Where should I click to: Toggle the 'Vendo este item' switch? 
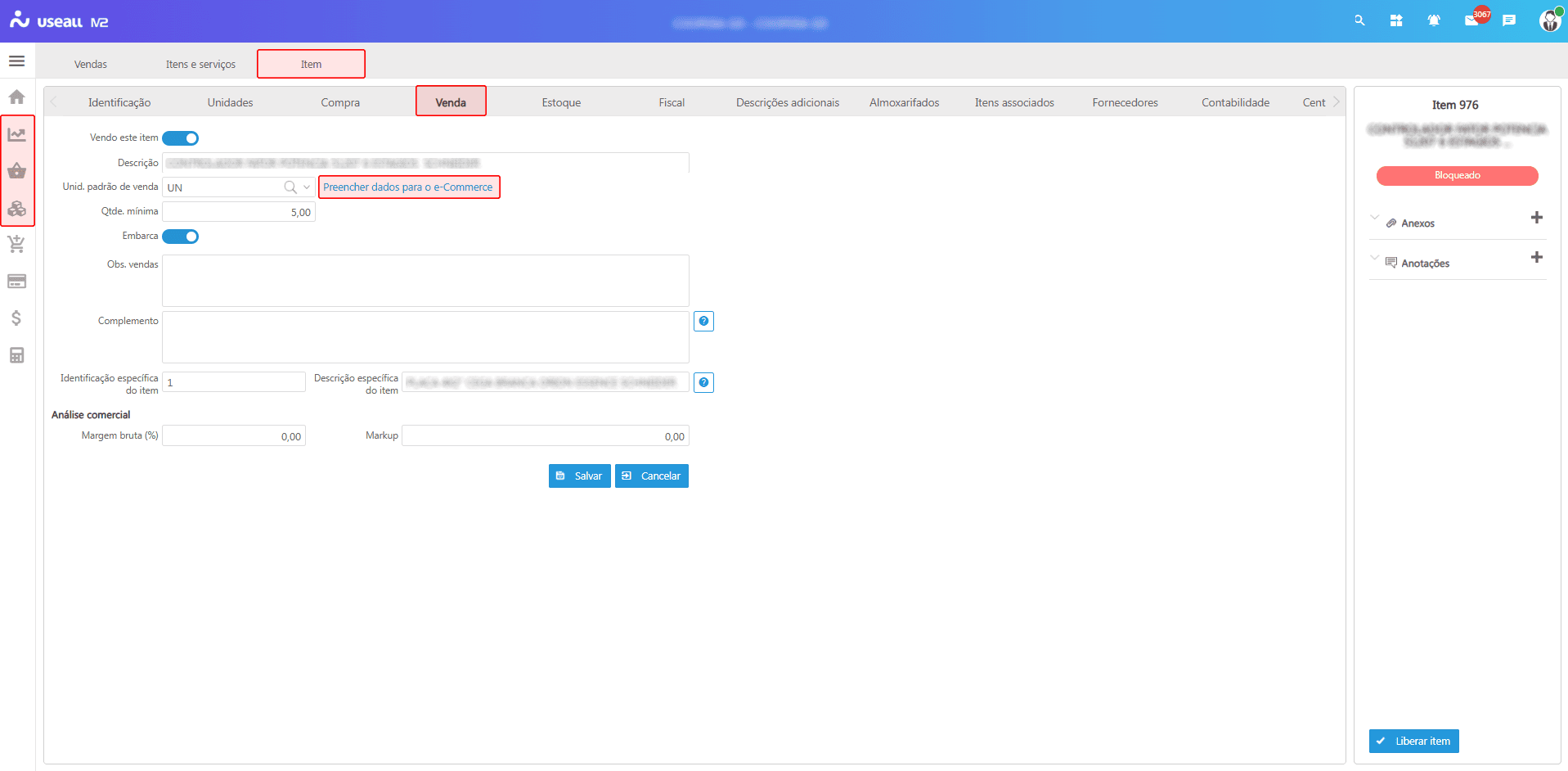(x=181, y=138)
